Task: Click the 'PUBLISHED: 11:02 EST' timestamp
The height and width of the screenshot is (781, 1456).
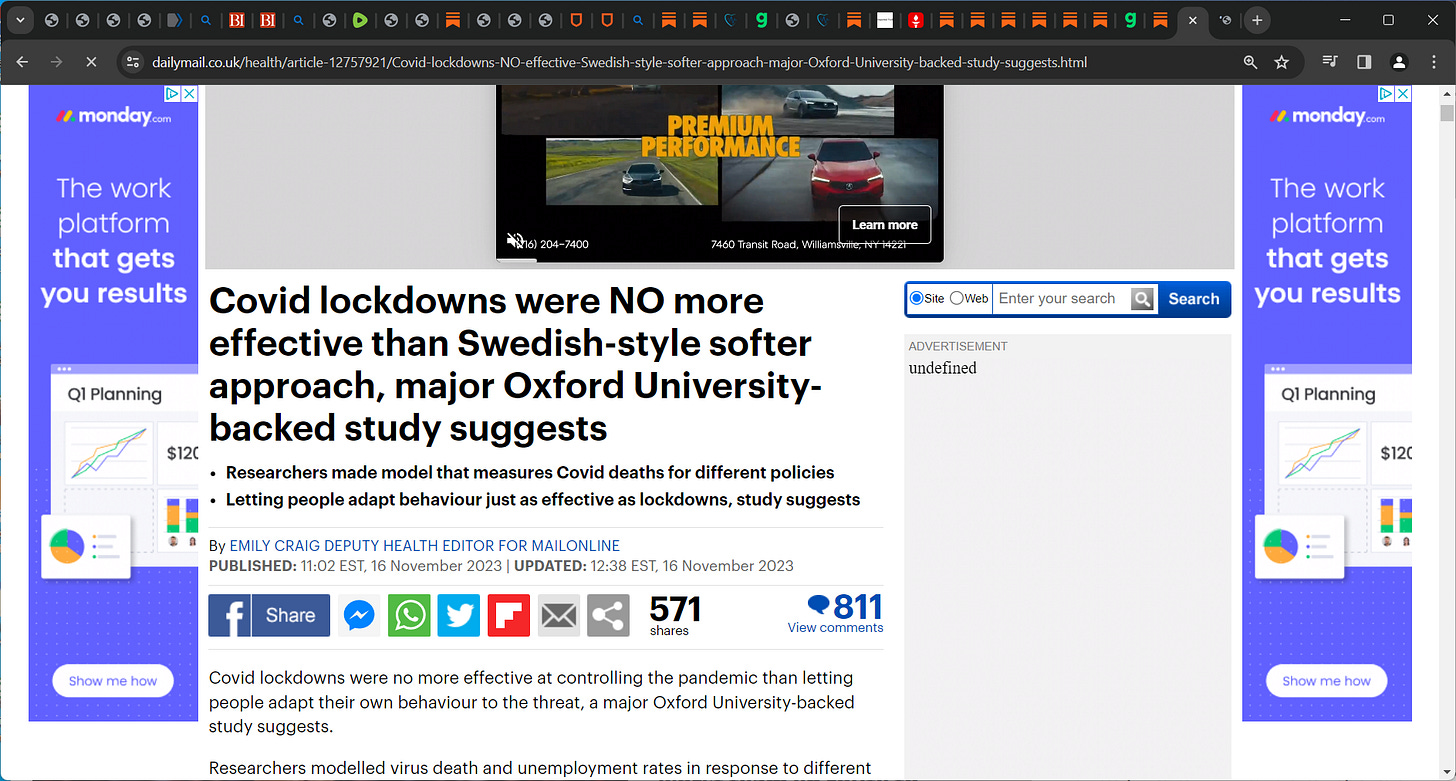Action: pos(356,566)
